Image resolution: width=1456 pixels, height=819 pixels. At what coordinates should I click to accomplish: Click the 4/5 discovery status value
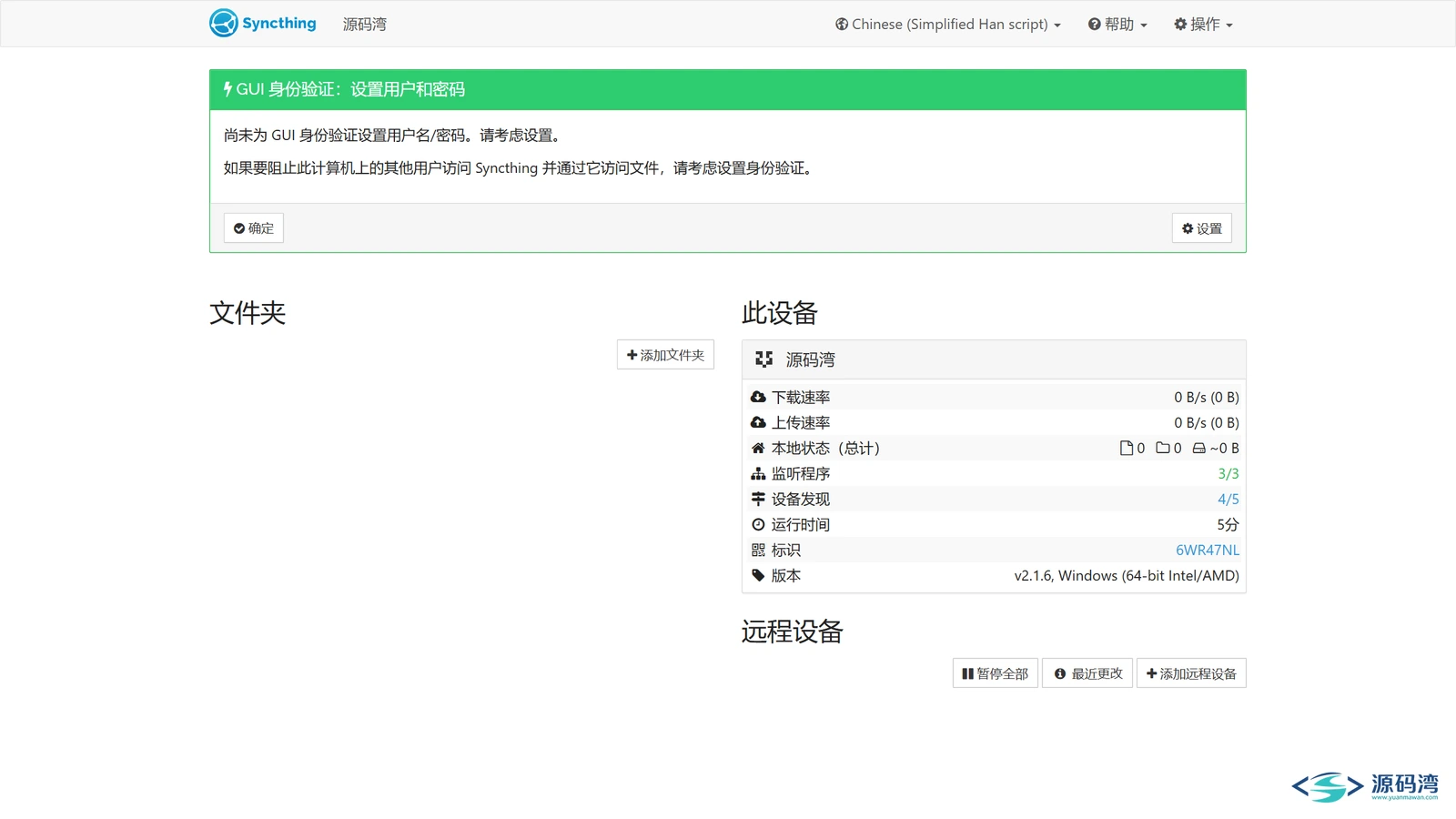1228,499
